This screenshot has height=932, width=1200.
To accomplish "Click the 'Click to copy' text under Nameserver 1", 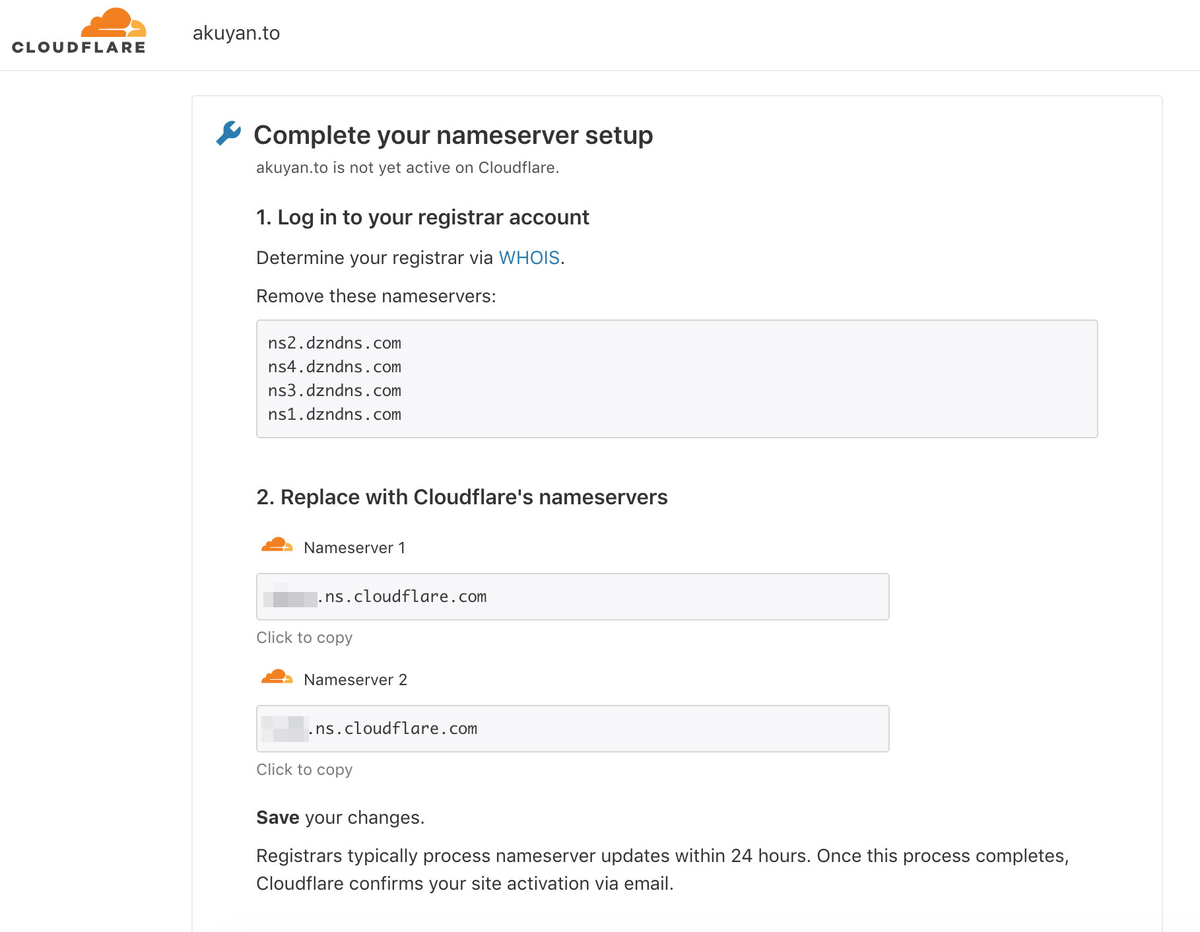I will click(x=304, y=638).
